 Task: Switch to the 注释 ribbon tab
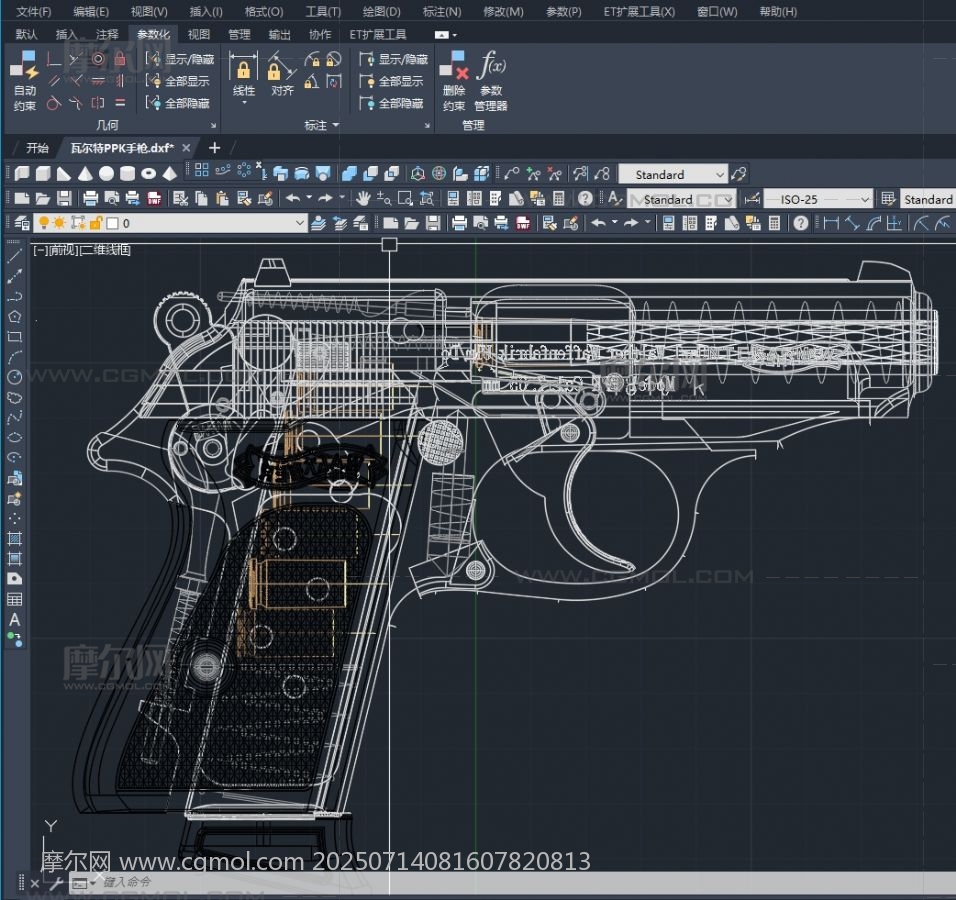pos(107,34)
